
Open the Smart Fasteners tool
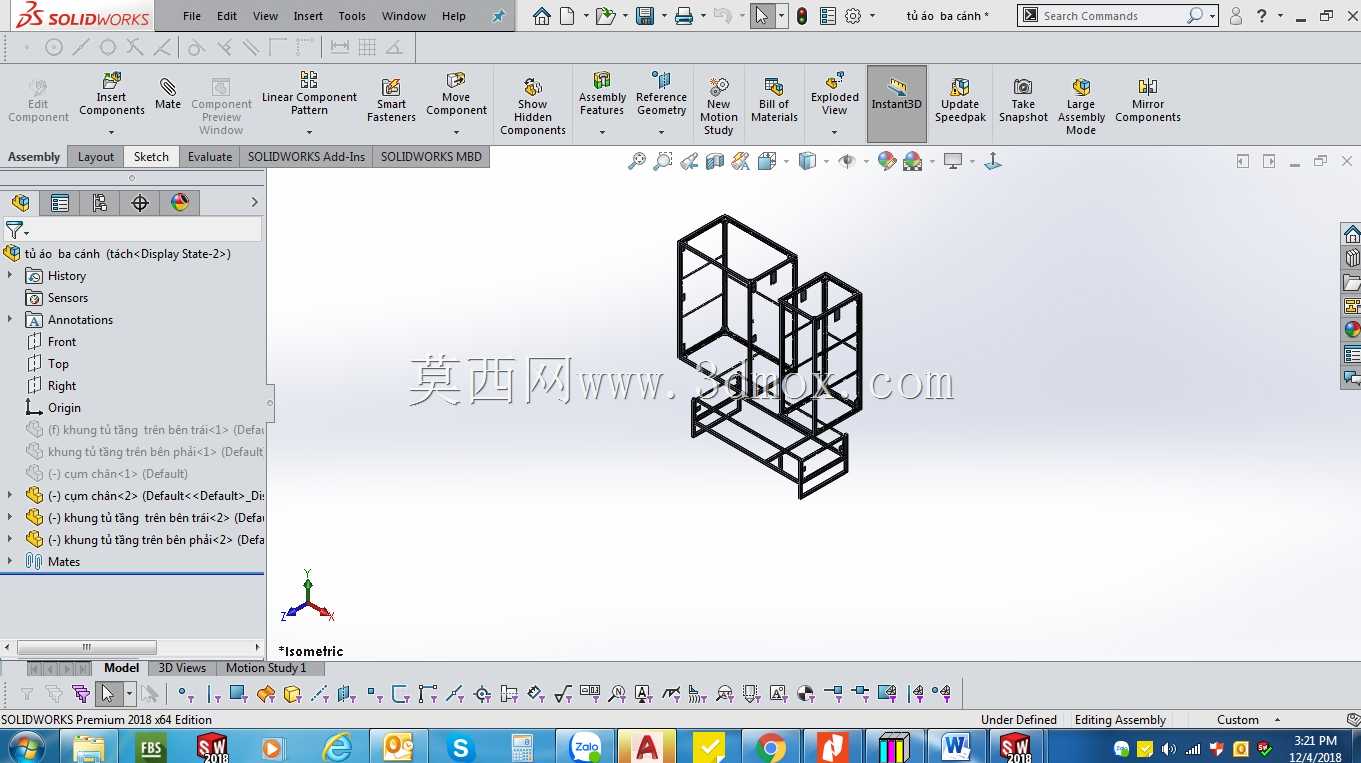[x=391, y=101]
